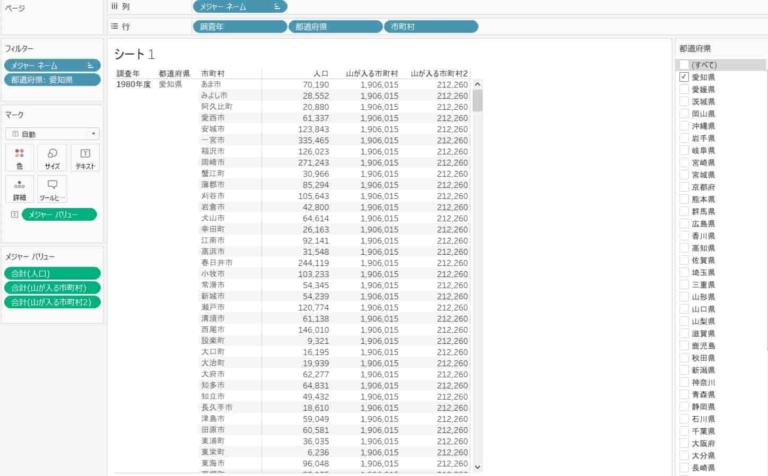Select the シート 1 sheet title
This screenshot has height=476, width=768.
135,53
